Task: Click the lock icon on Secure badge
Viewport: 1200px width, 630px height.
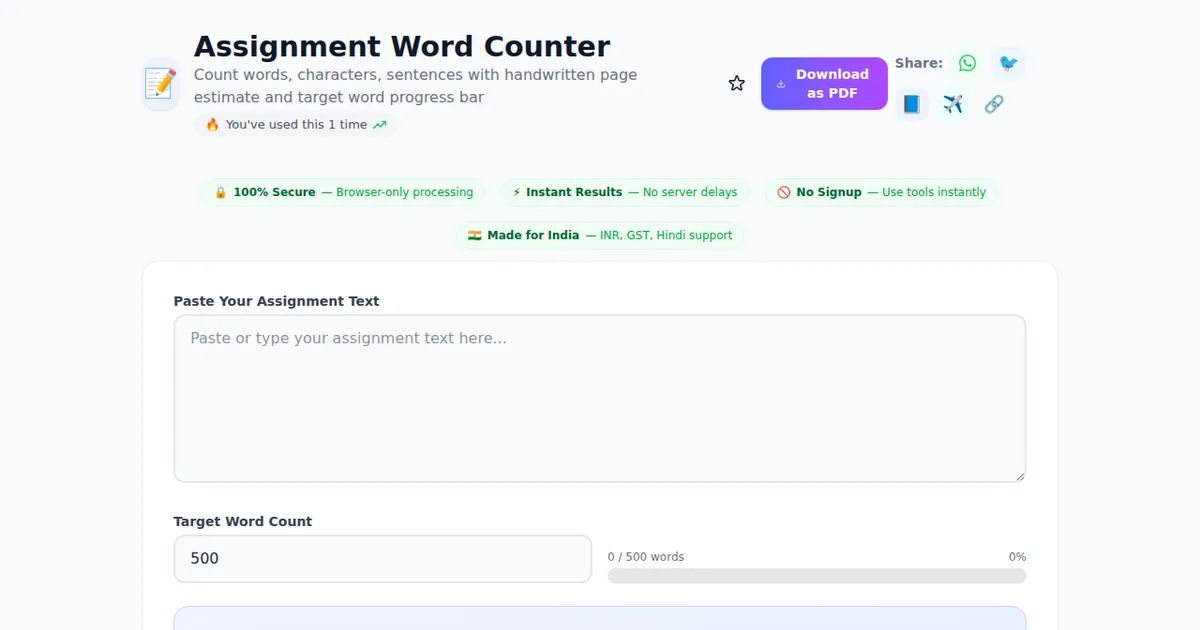Action: click(221, 192)
